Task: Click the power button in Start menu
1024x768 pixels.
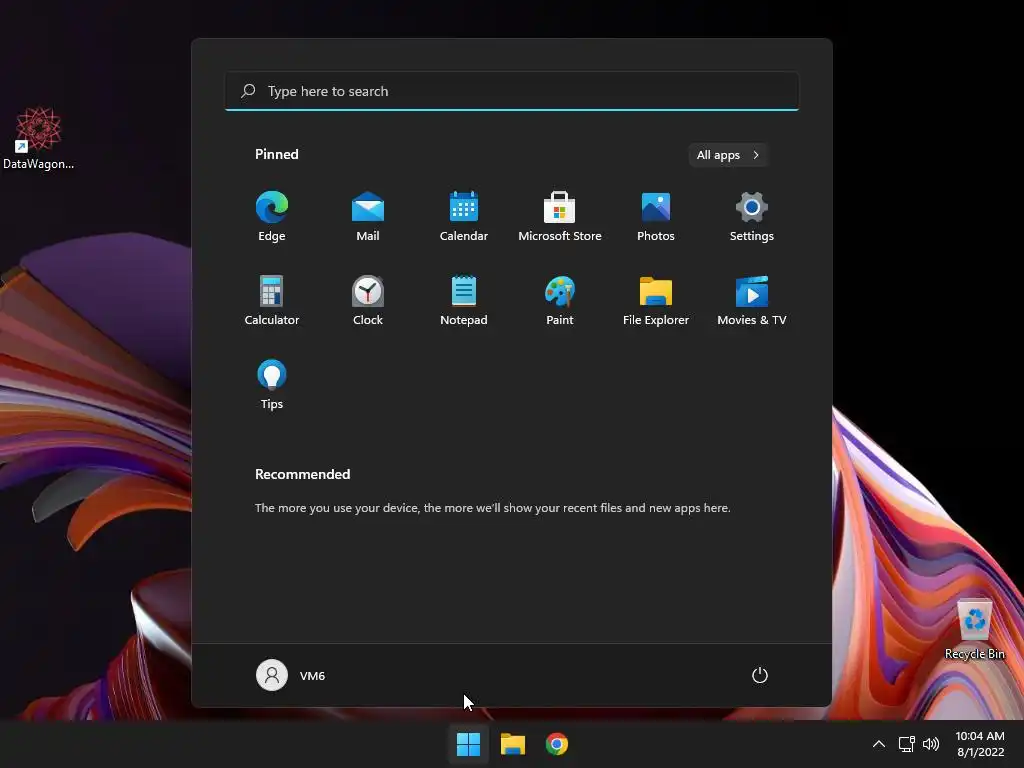Action: tap(760, 675)
